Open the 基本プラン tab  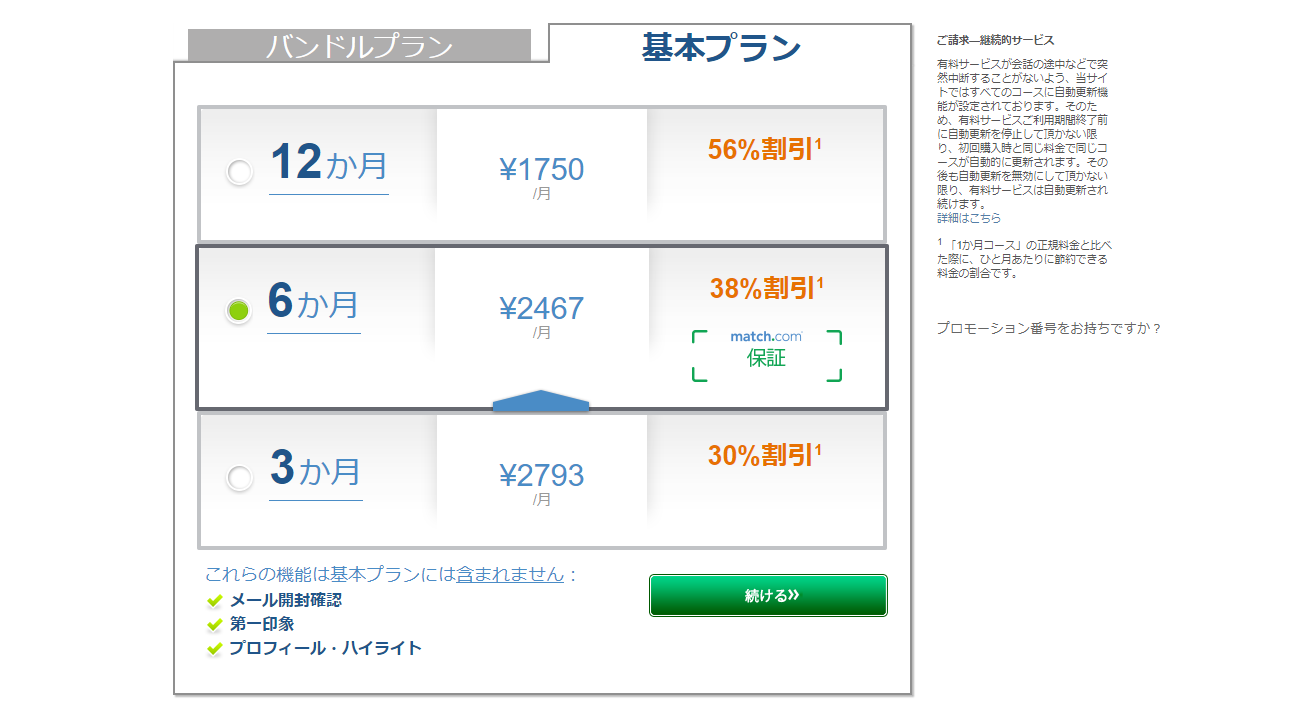(721, 47)
